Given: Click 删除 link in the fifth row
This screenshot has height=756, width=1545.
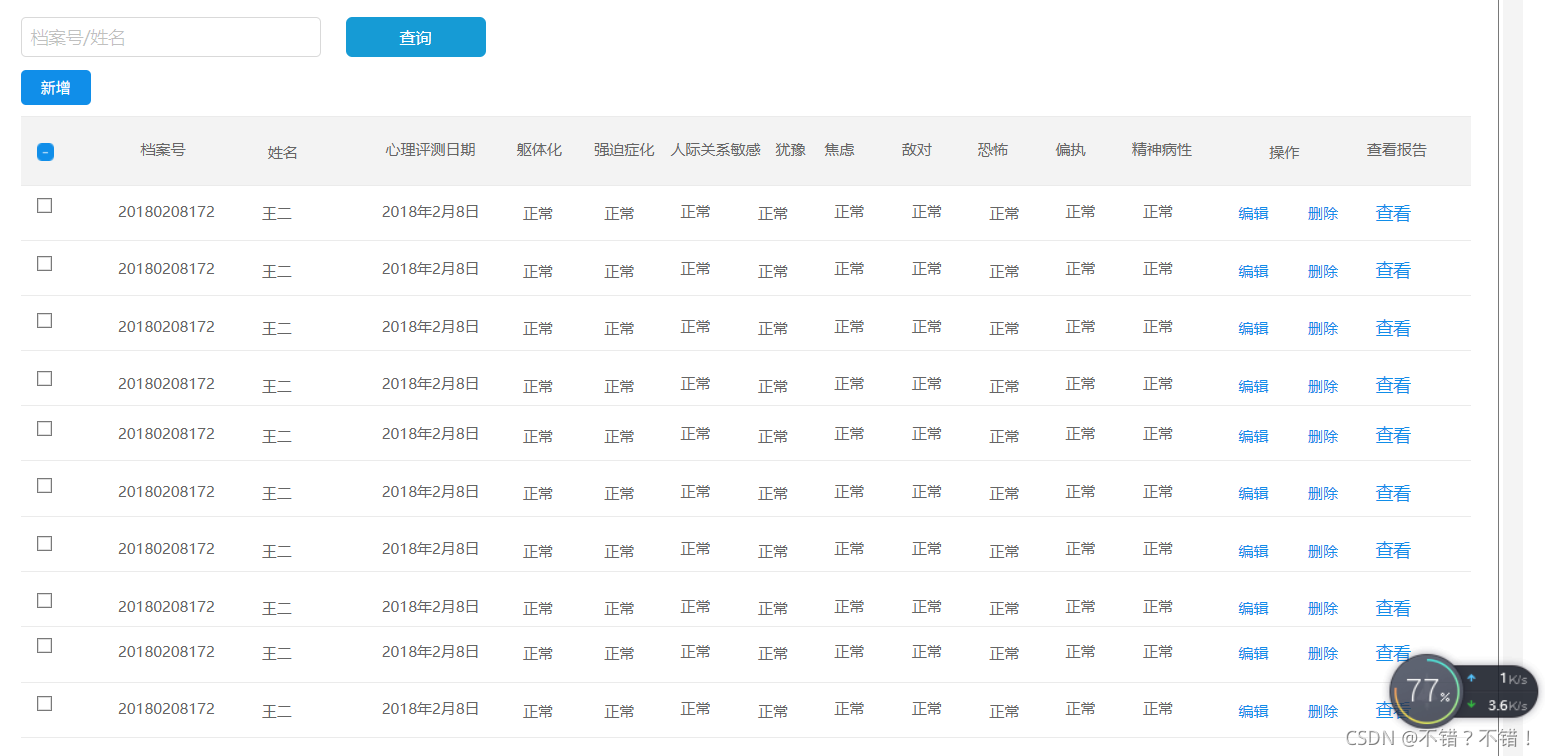Looking at the screenshot, I should 1323,436.
